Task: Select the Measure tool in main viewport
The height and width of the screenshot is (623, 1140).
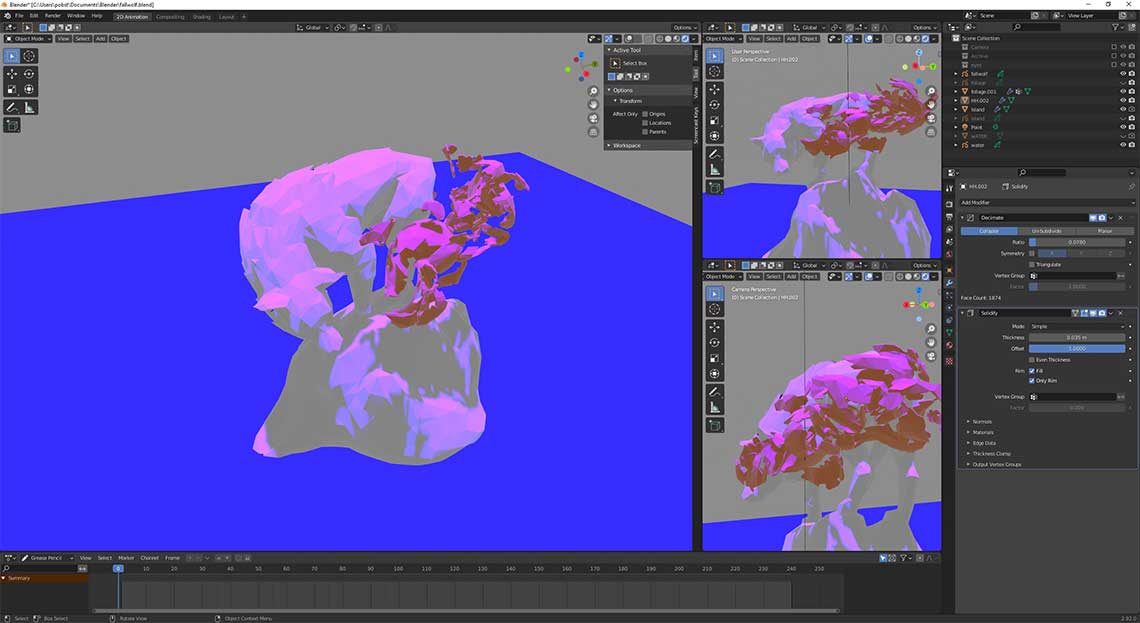Action: click(29, 107)
